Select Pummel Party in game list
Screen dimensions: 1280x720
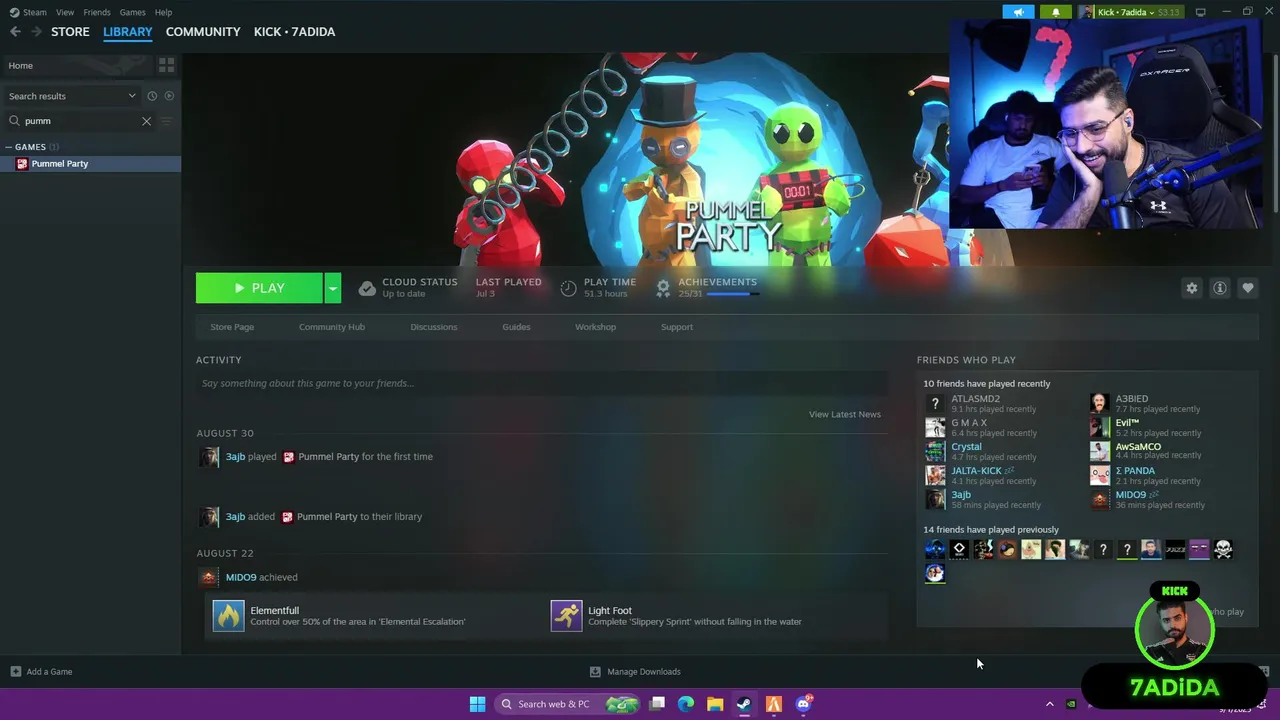tap(90, 164)
